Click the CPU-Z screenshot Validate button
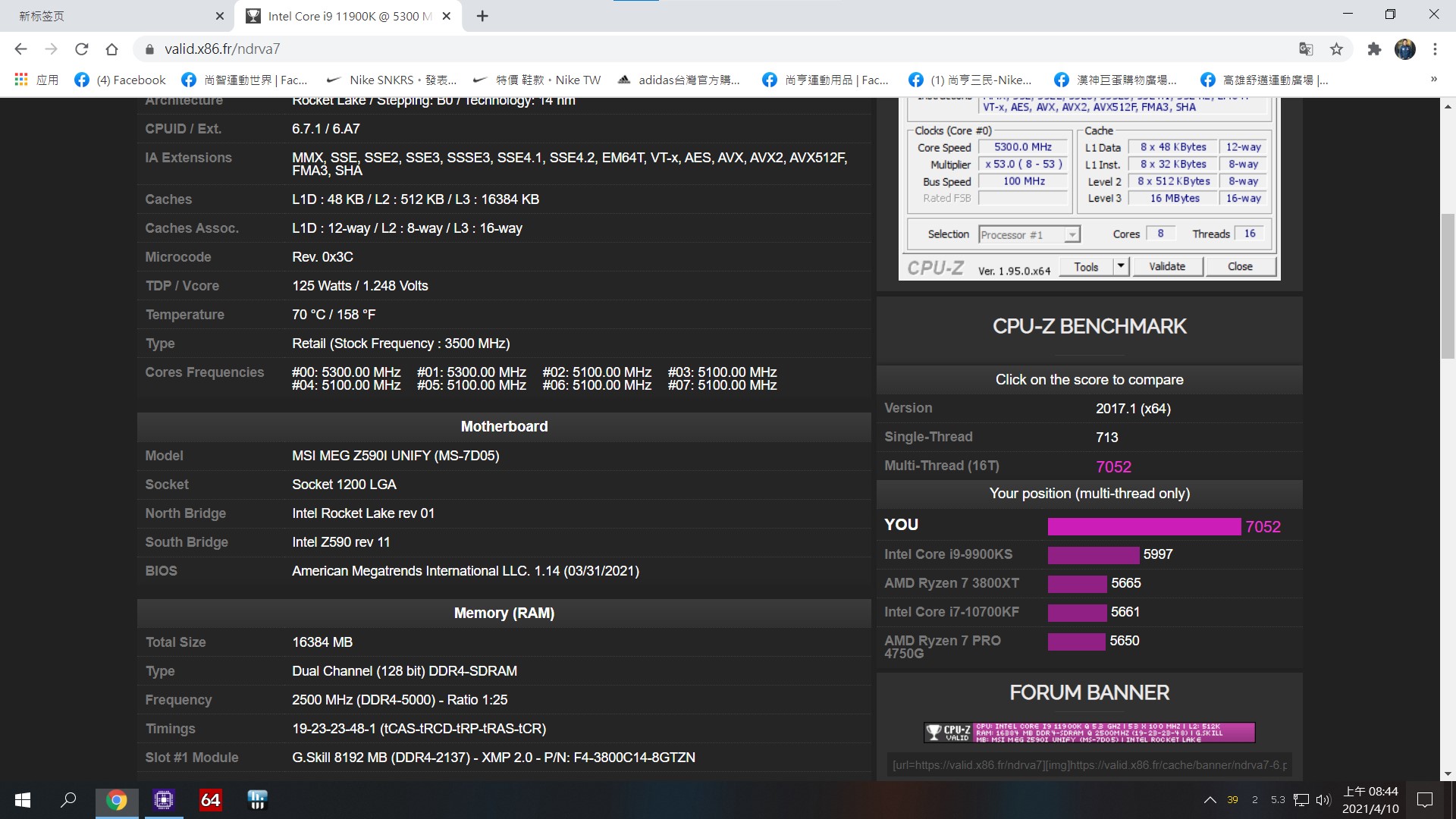This screenshot has height=819, width=1456. click(x=1166, y=266)
